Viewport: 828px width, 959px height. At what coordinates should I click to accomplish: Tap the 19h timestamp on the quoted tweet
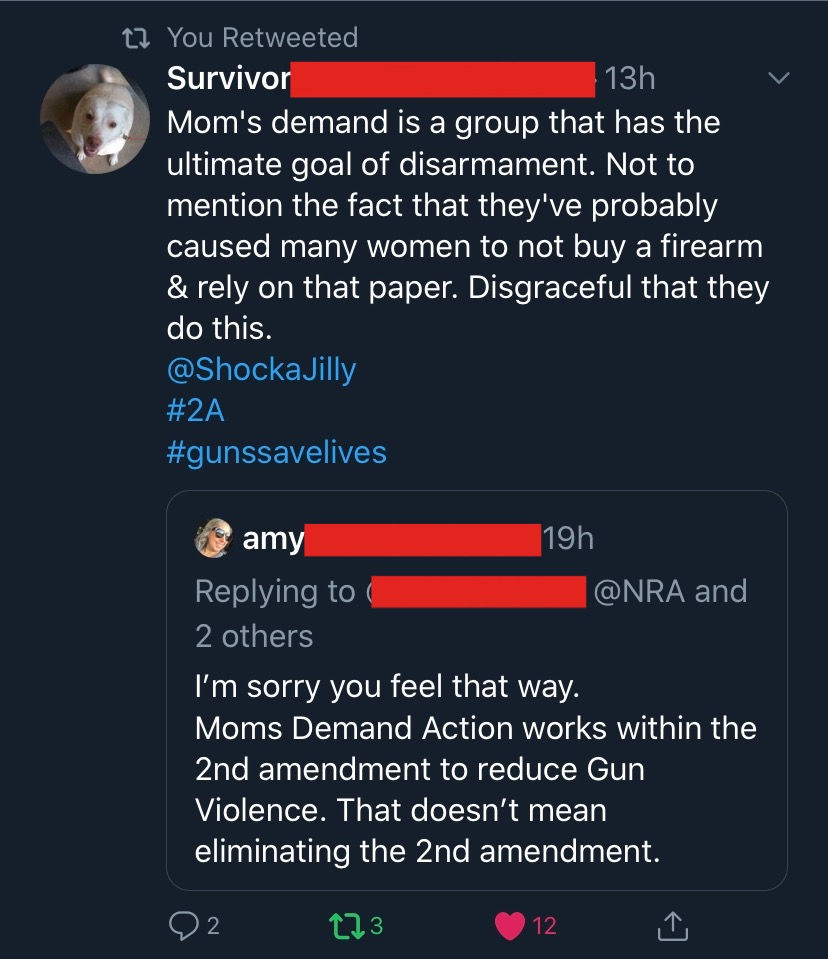coord(568,539)
